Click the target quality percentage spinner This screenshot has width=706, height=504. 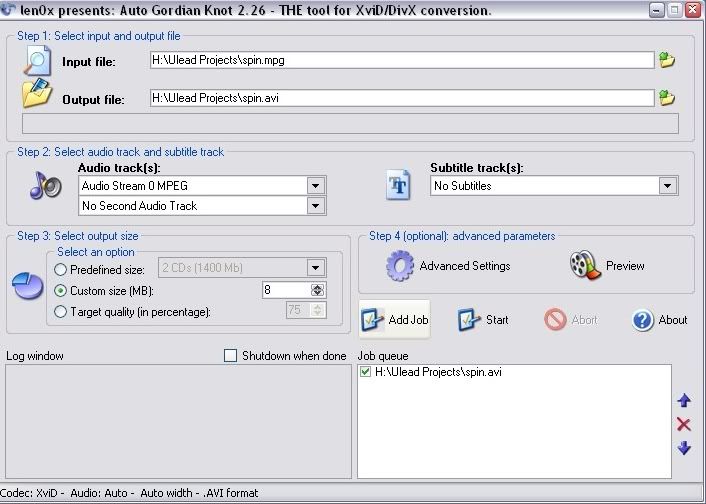click(x=317, y=310)
